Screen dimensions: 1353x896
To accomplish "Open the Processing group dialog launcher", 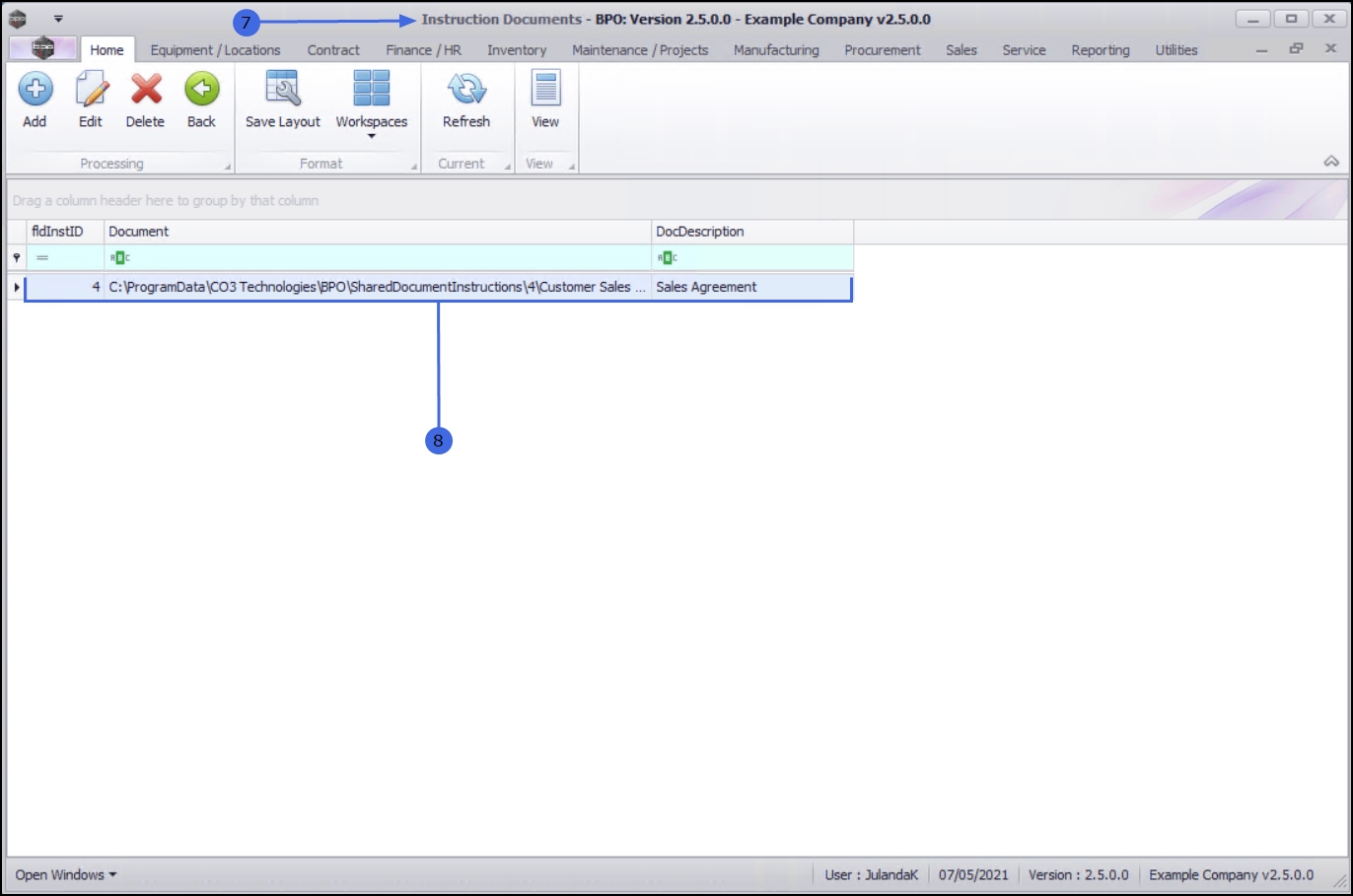I will (228, 167).
